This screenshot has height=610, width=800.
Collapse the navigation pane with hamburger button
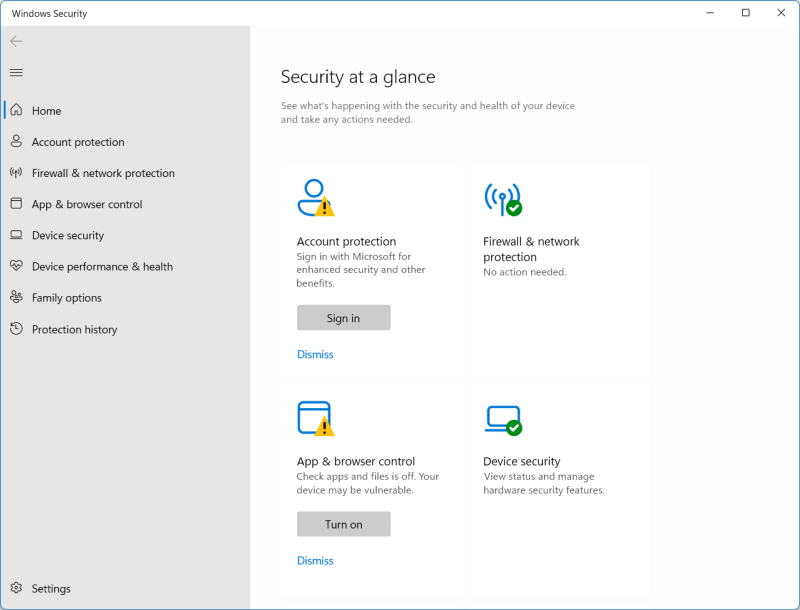tap(16, 73)
